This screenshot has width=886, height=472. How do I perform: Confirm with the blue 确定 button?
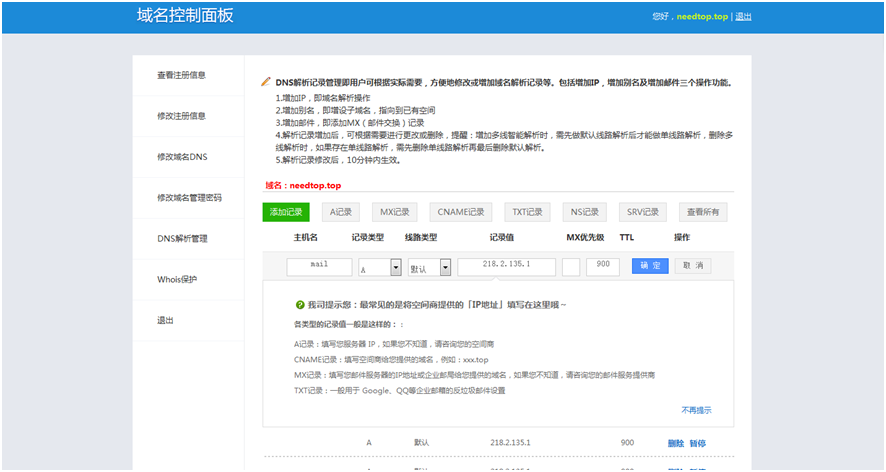pyautogui.click(x=650, y=266)
